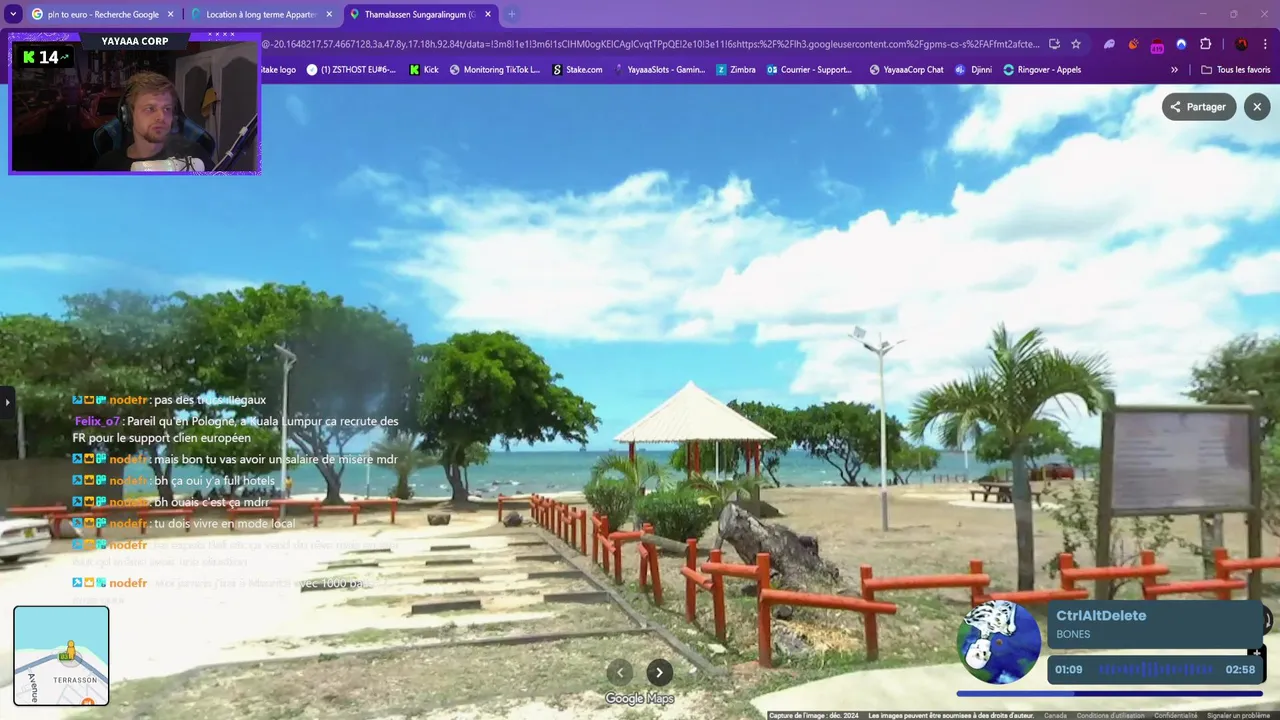The width and height of the screenshot is (1280, 720).
Task: Open the Stake.com bookmark
Action: [577, 70]
